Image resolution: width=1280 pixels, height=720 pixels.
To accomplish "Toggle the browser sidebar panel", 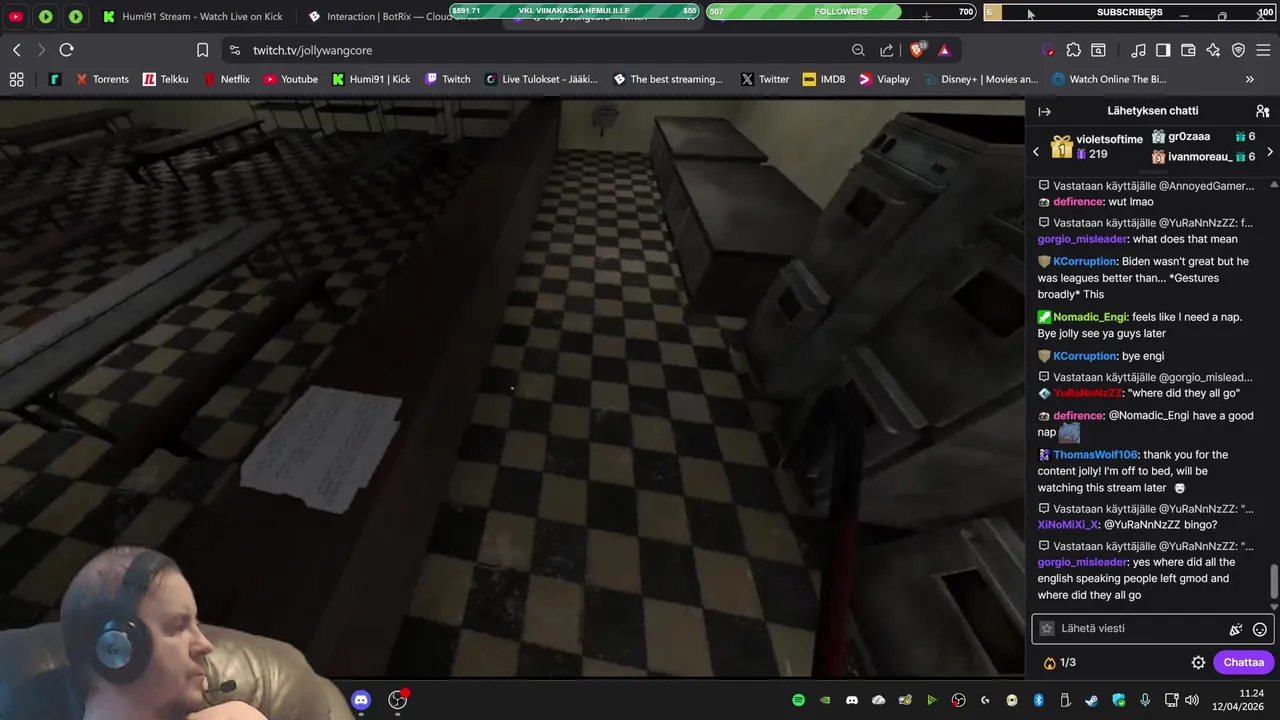I will coord(1163,50).
